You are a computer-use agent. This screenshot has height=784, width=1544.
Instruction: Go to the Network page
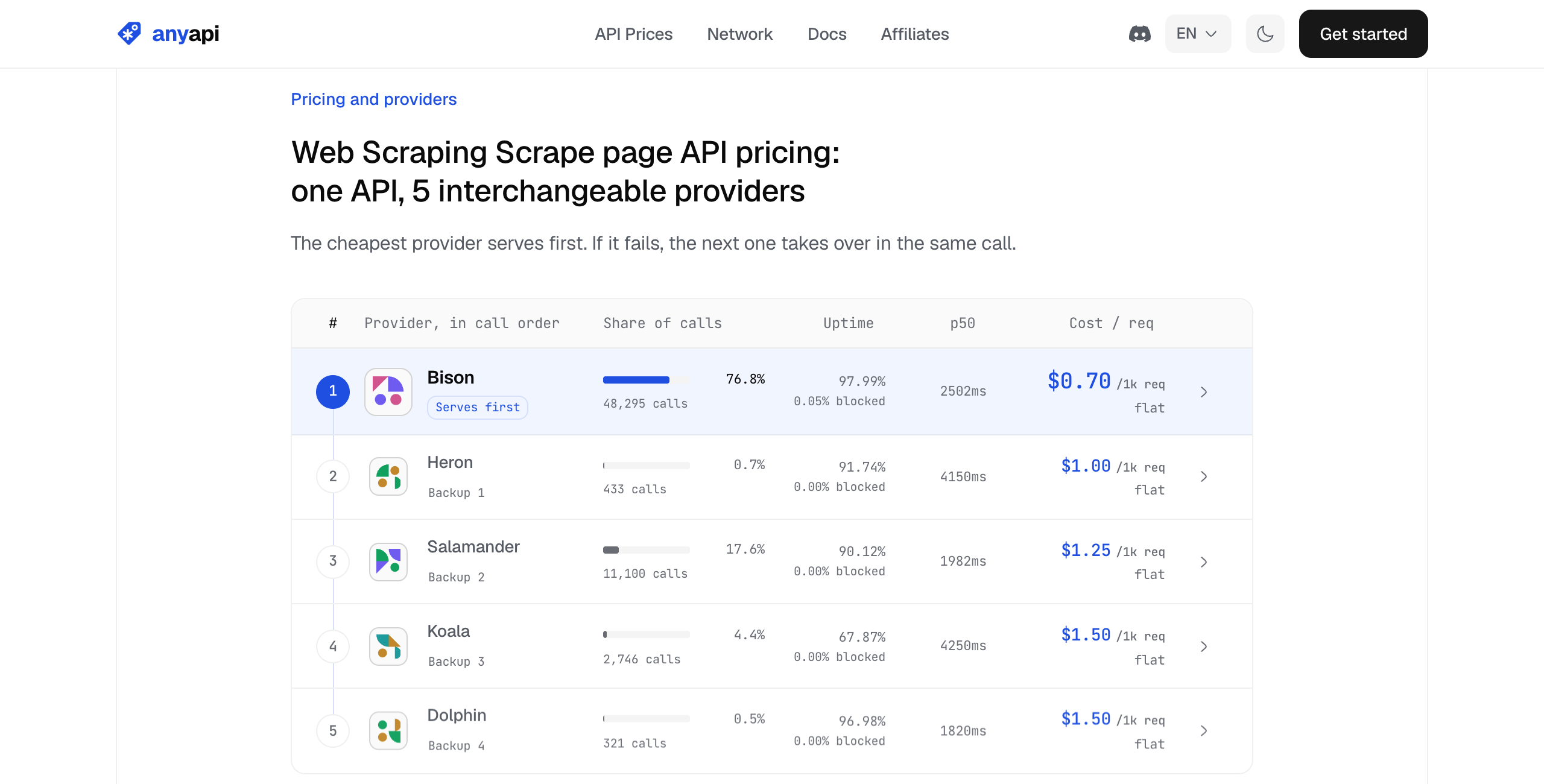pos(739,34)
